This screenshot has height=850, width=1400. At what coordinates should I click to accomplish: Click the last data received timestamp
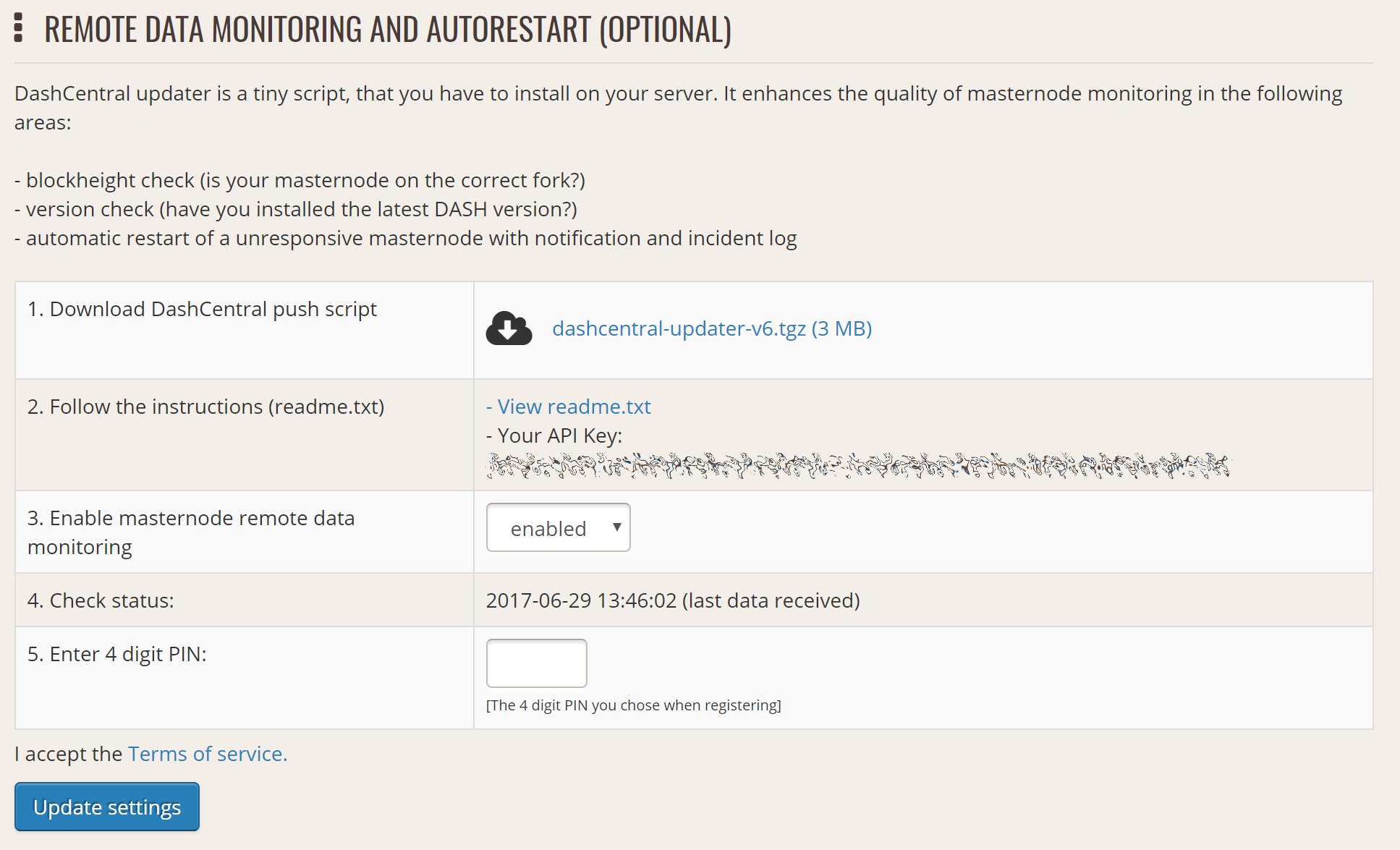pos(672,600)
